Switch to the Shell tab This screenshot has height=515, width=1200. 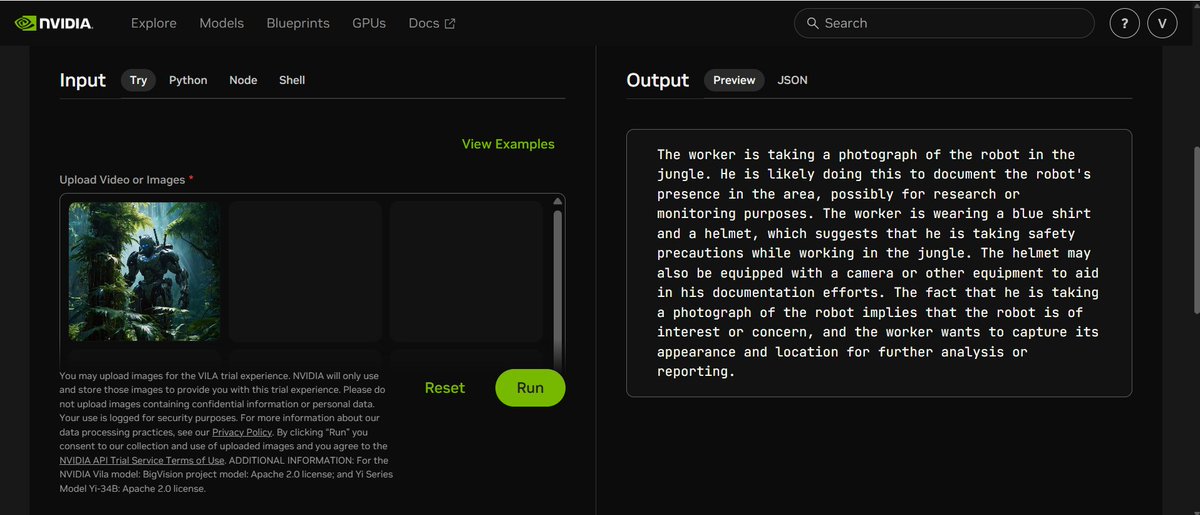click(x=292, y=80)
